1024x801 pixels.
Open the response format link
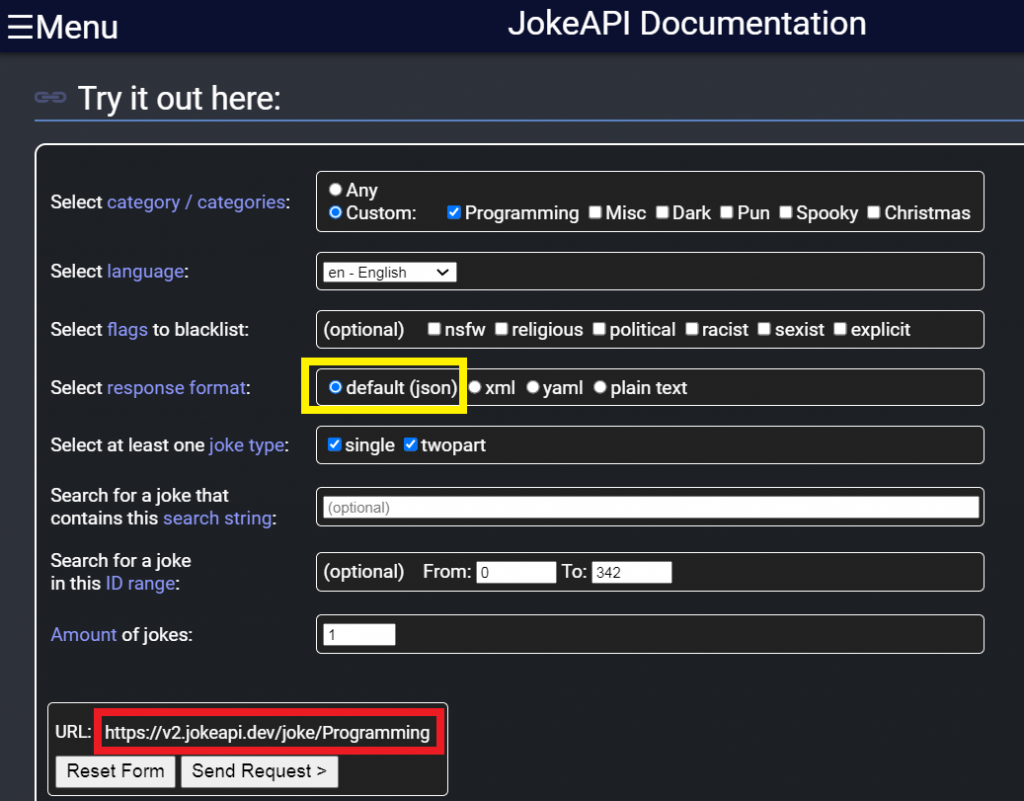click(176, 388)
